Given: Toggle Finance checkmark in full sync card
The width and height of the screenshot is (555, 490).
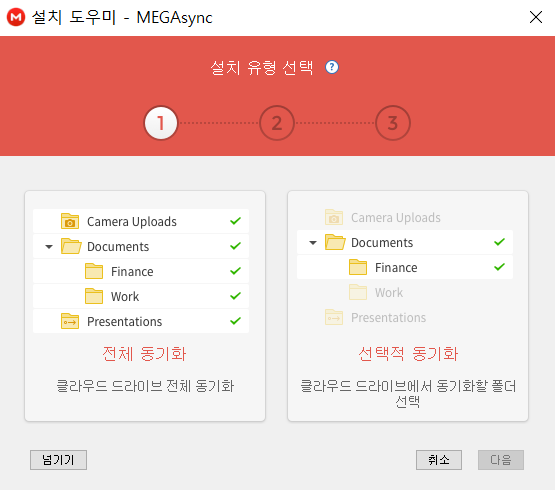Looking at the screenshot, I should pos(235,271).
